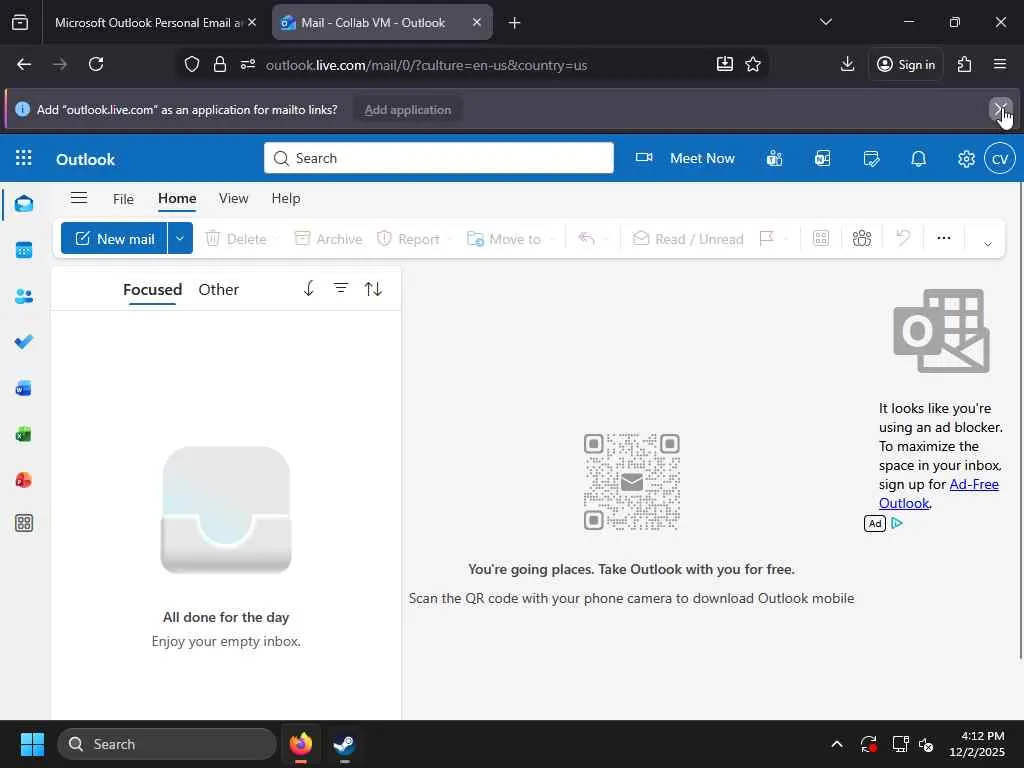1024x768 pixels.
Task: Open Outlook settings gear
Action: [x=967, y=158]
